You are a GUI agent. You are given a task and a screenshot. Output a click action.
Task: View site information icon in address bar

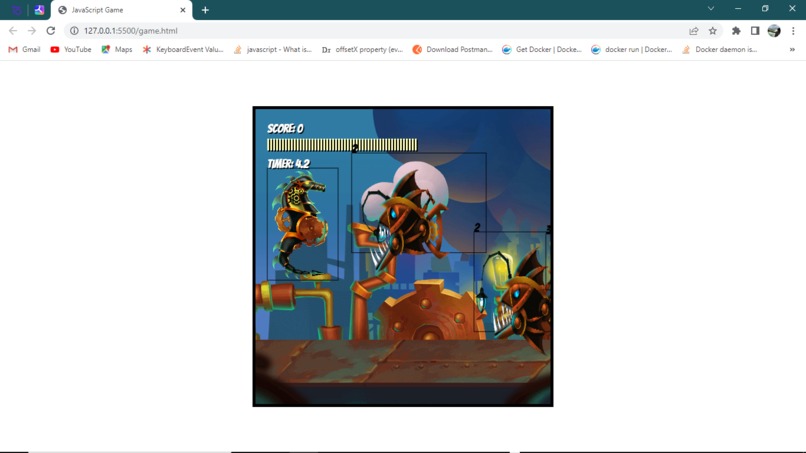coord(74,31)
